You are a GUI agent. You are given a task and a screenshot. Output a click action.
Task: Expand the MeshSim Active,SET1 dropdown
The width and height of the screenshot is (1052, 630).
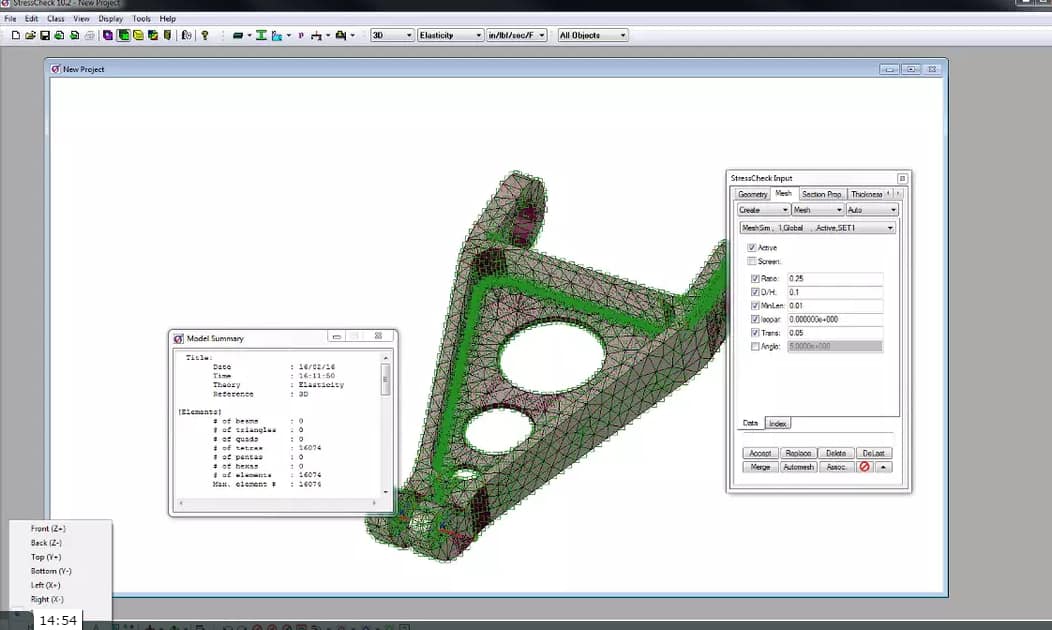tap(889, 227)
